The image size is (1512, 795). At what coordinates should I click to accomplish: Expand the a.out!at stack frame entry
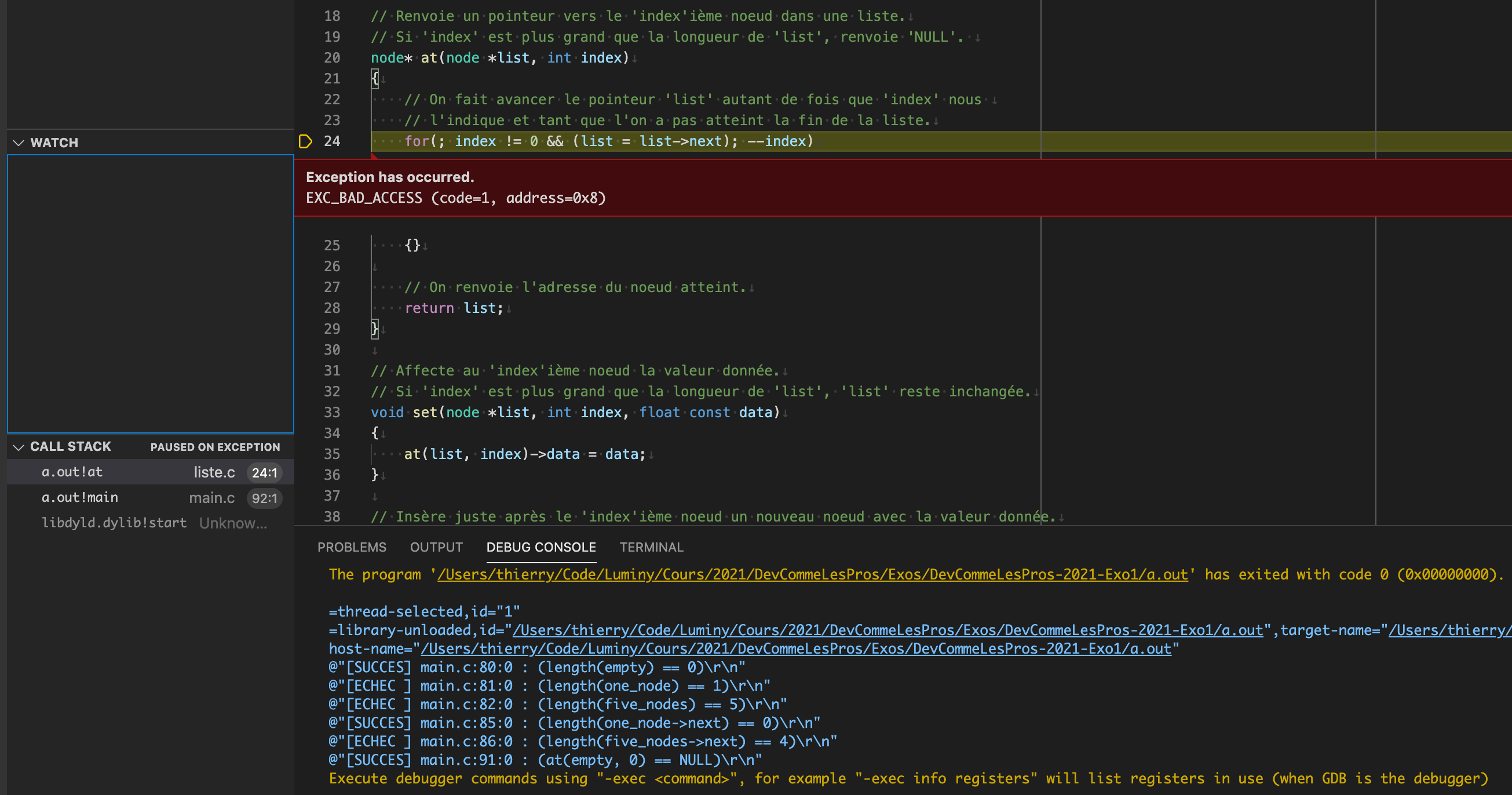[72, 472]
